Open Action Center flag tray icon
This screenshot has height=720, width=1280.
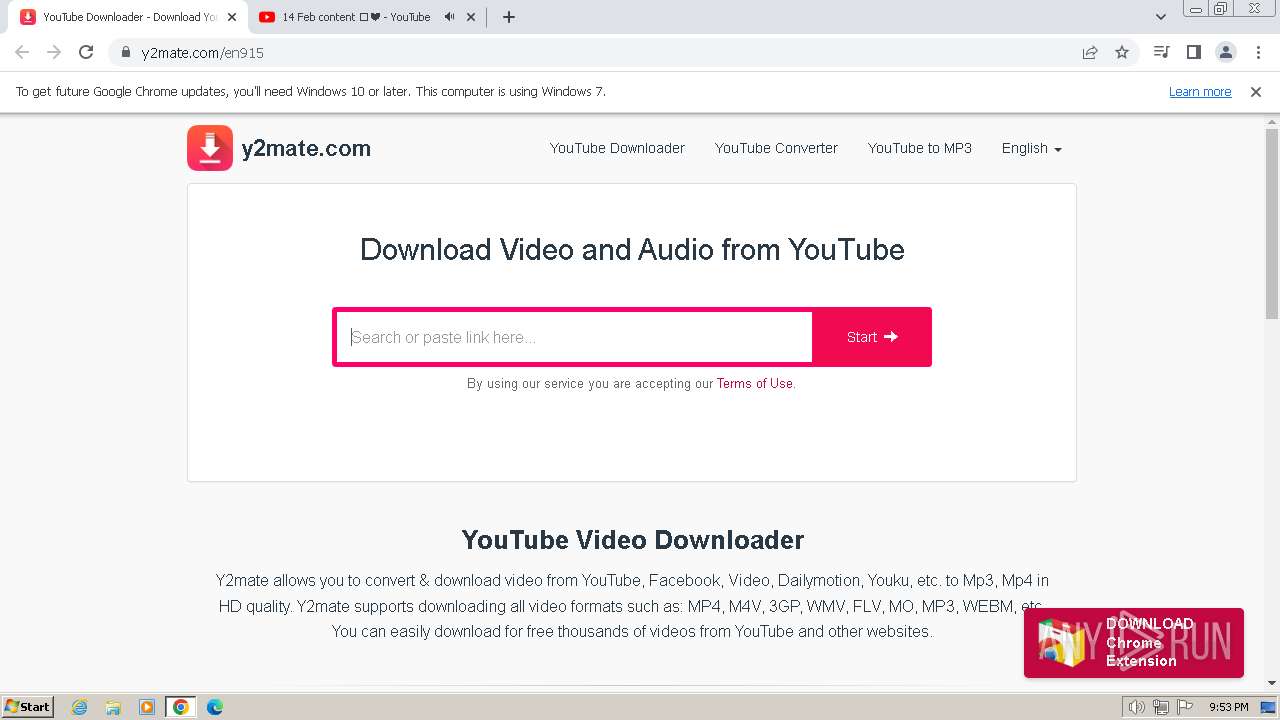[x=1184, y=707]
